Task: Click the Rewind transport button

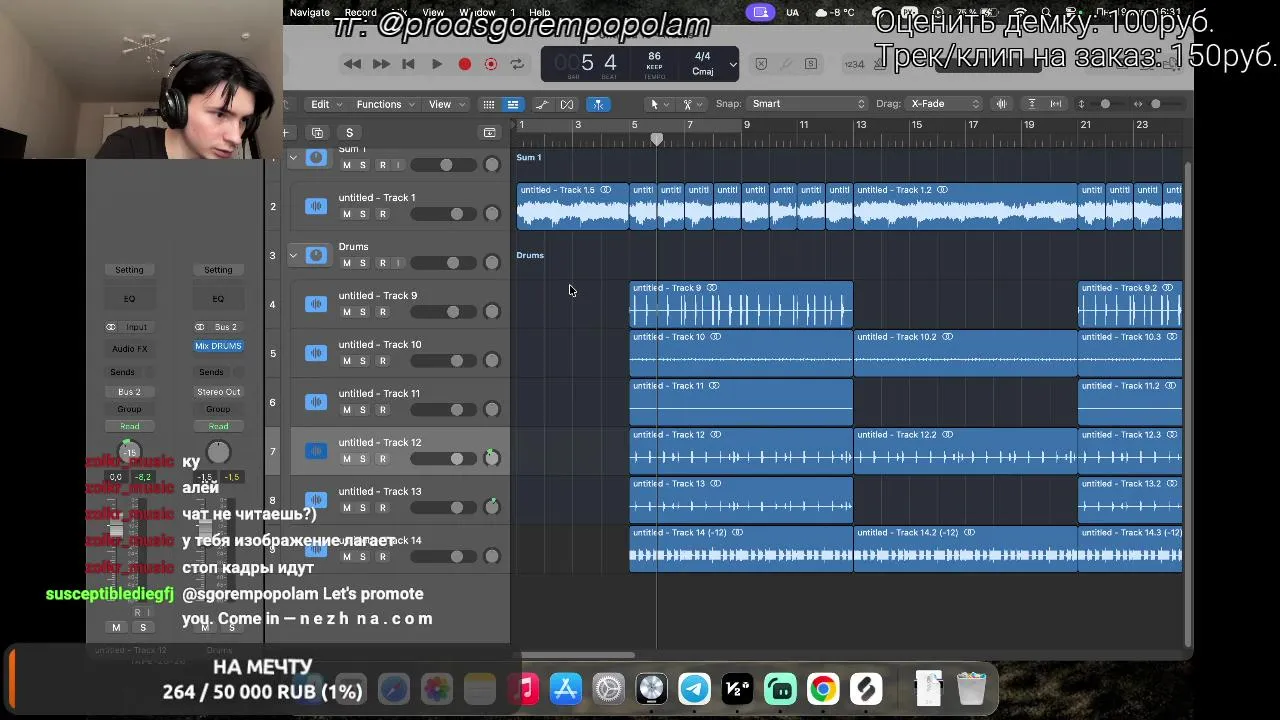Action: pos(352,64)
